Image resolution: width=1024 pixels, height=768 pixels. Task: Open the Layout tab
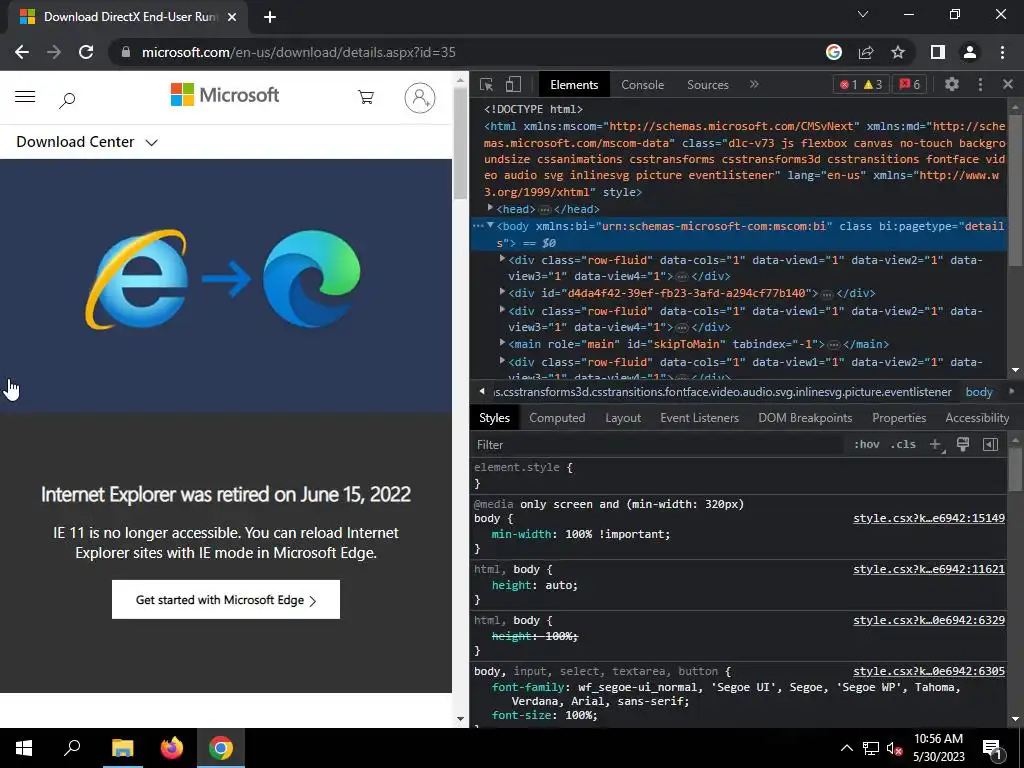coord(622,418)
